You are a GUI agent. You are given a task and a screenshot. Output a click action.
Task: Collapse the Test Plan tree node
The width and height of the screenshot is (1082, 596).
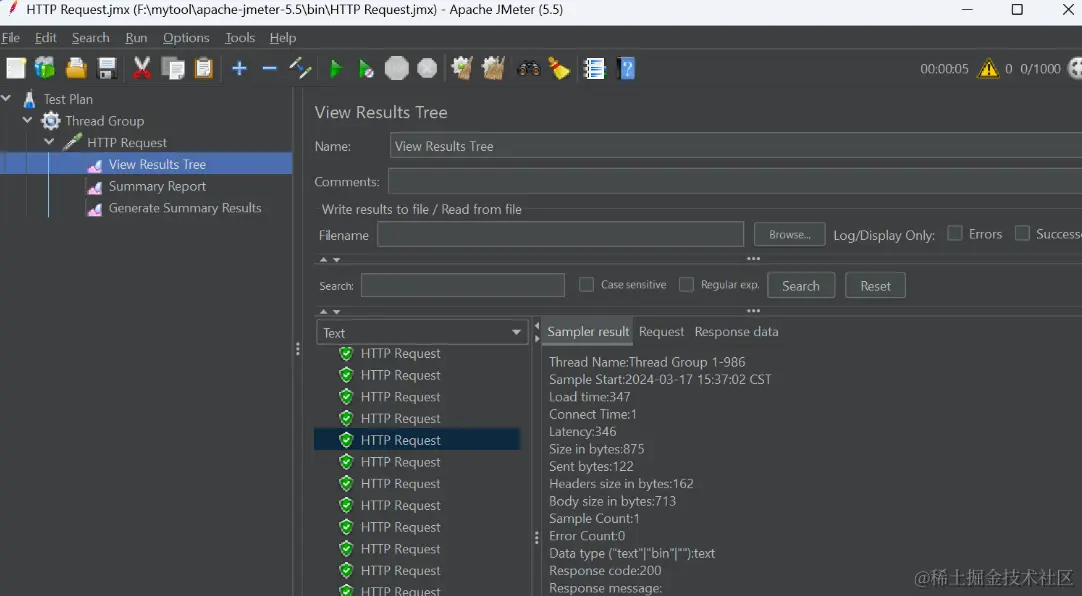[x=6, y=99]
